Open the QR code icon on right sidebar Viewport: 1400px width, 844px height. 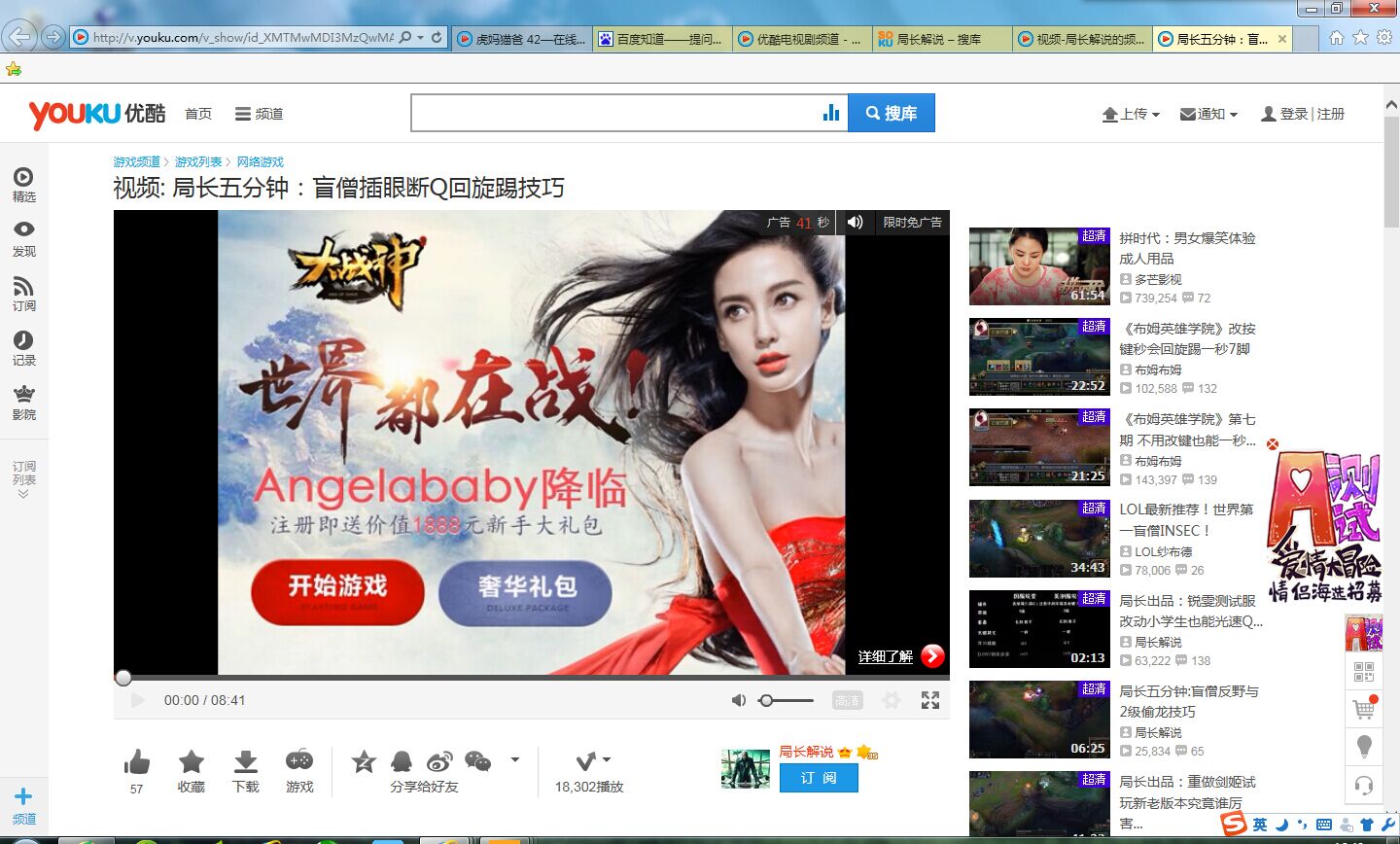(x=1364, y=671)
